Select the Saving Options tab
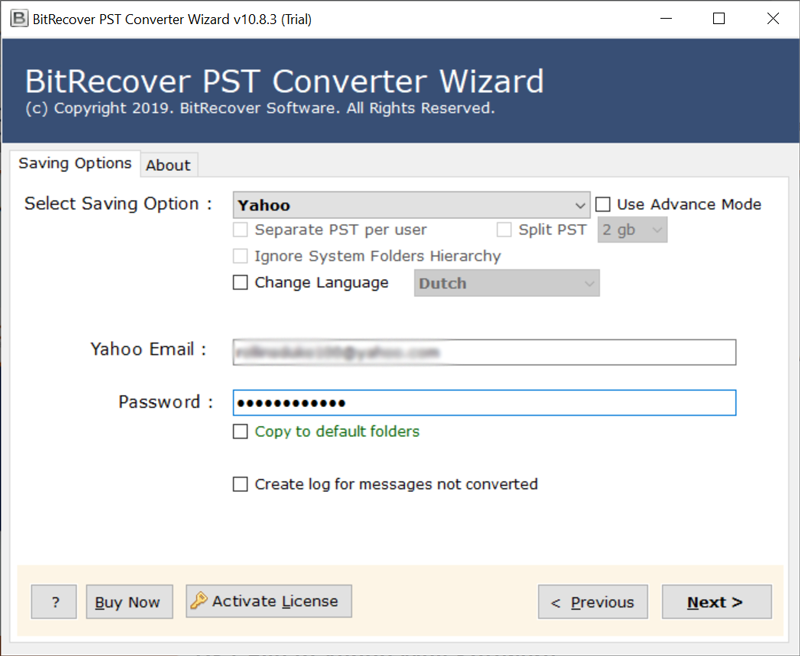 point(75,163)
